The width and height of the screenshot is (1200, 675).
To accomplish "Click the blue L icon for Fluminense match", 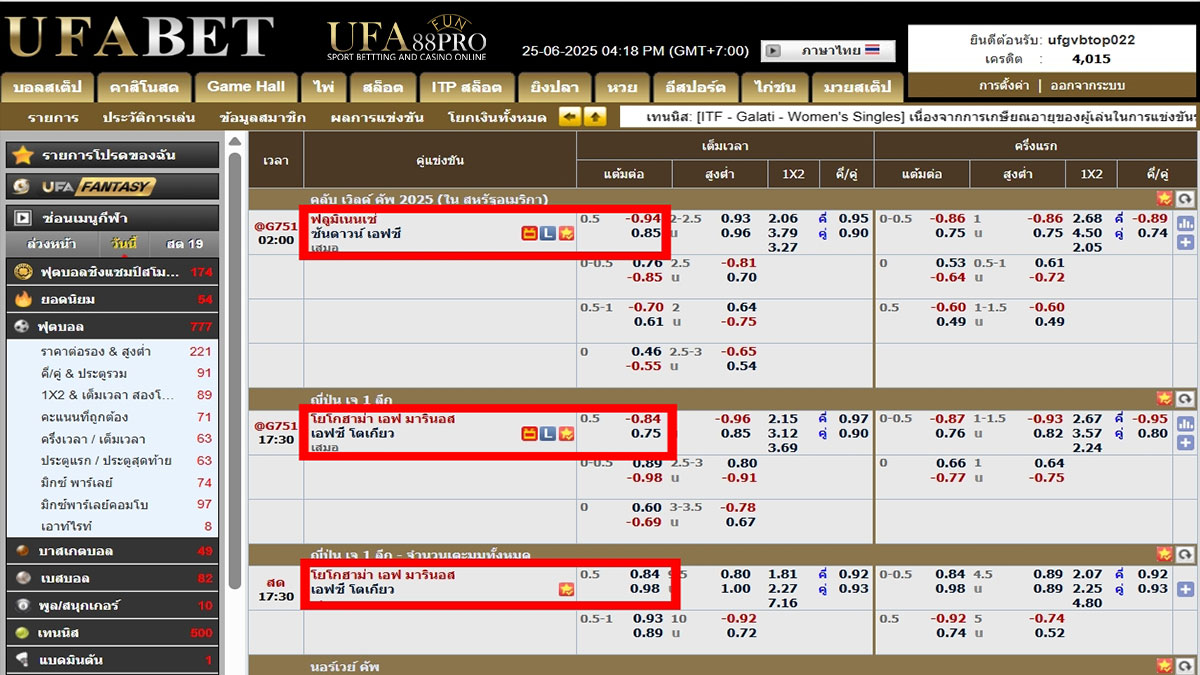I will tap(547, 234).
